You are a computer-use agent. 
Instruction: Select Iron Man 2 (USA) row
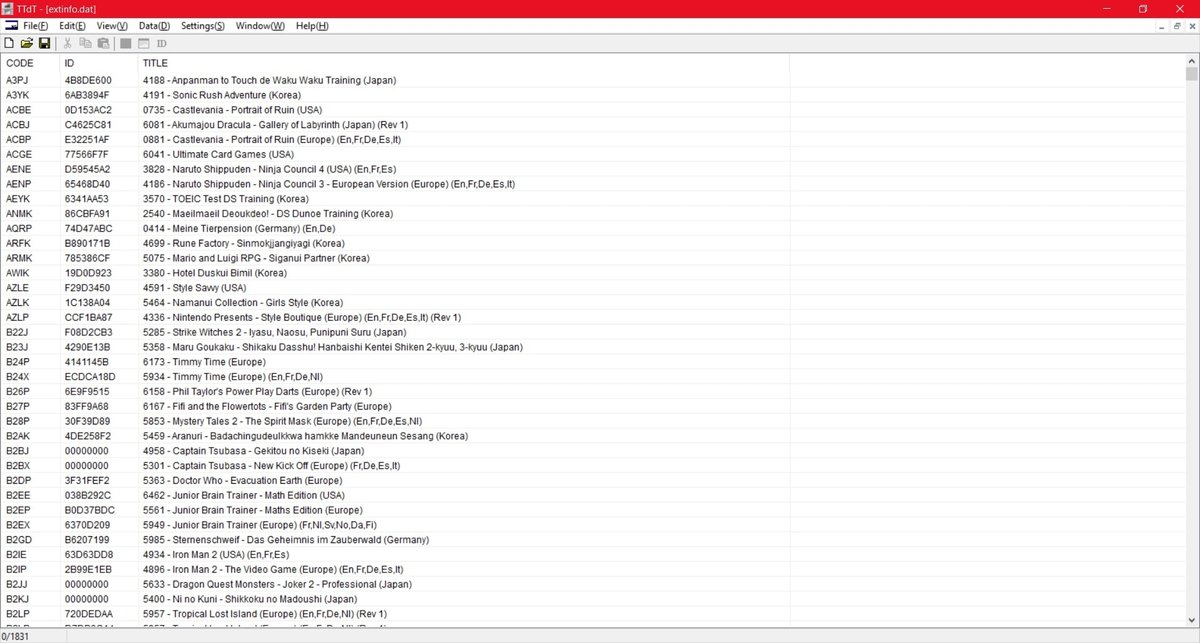click(592, 554)
